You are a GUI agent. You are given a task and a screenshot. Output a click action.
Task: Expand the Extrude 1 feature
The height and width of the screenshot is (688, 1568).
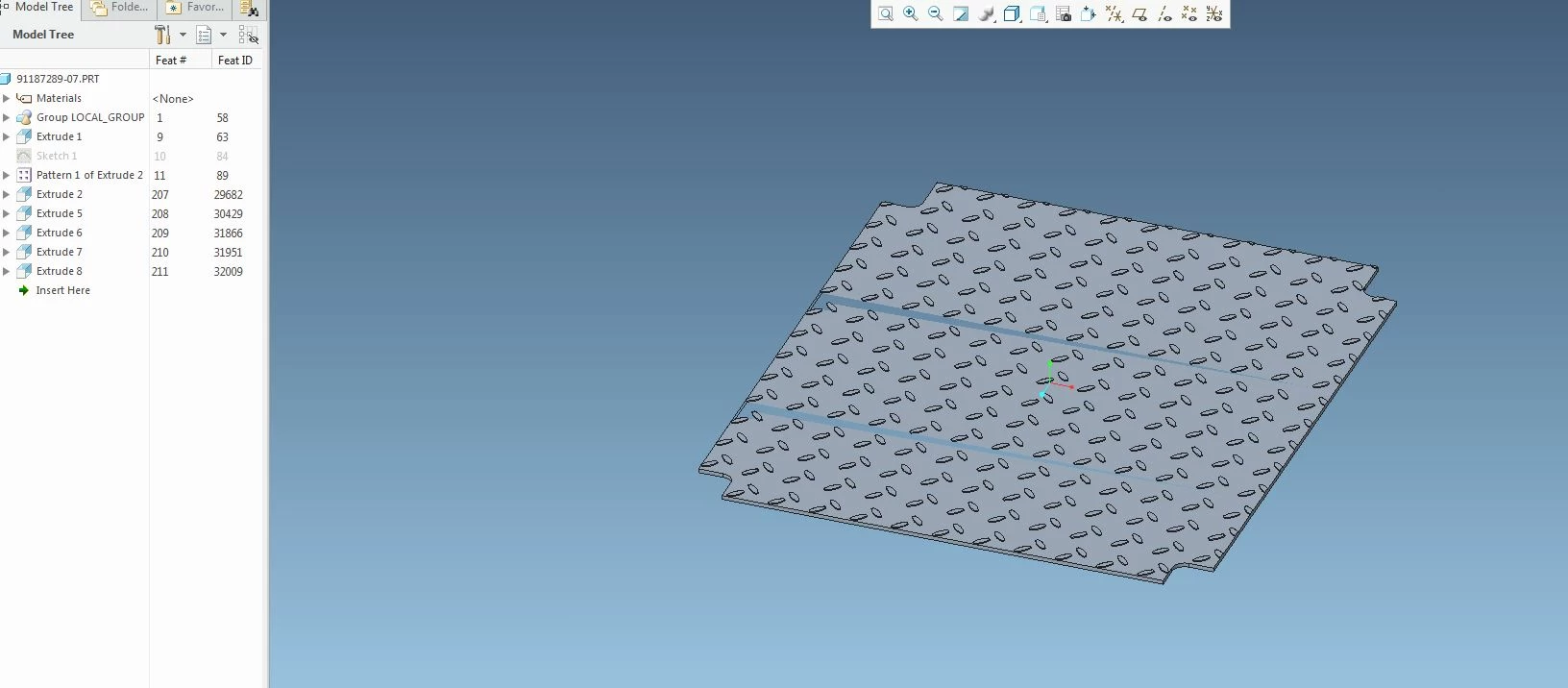coord(6,136)
